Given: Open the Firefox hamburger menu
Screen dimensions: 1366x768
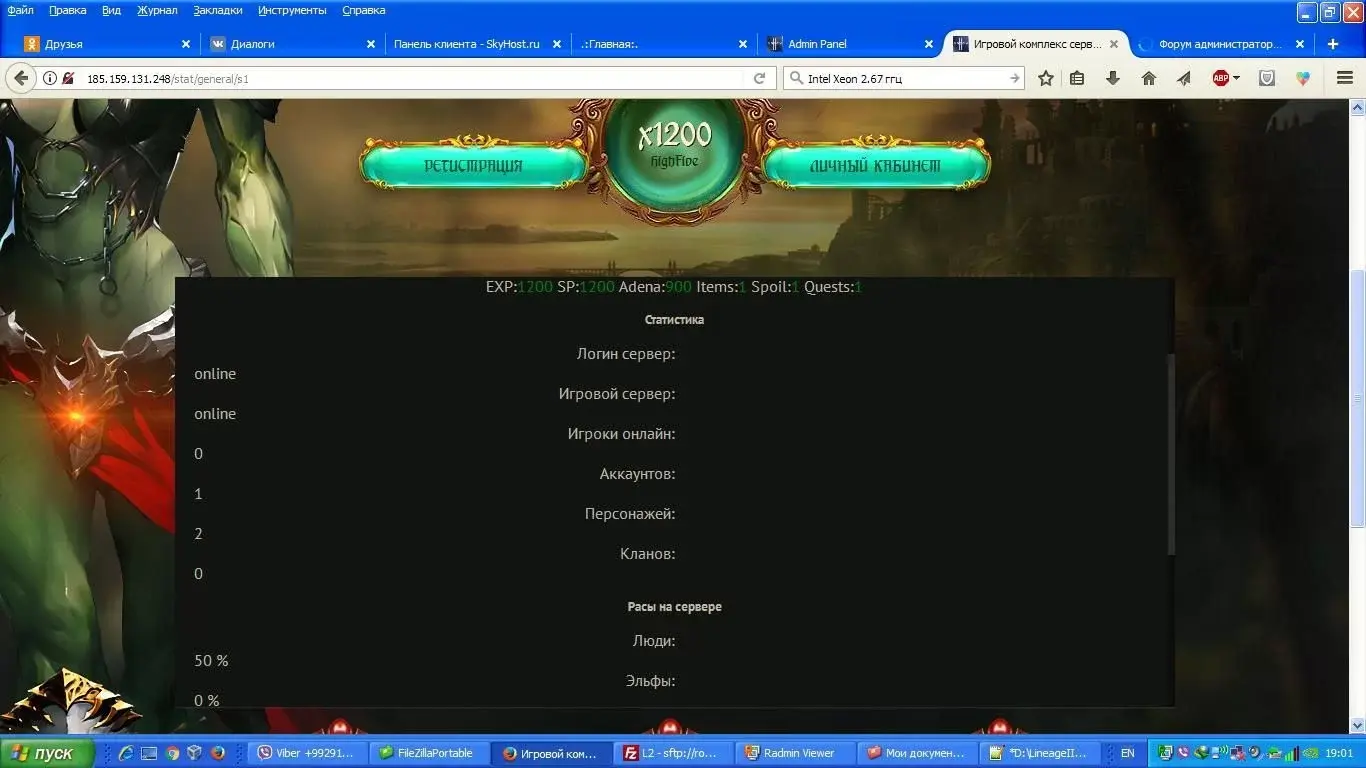Looking at the screenshot, I should (x=1344, y=78).
